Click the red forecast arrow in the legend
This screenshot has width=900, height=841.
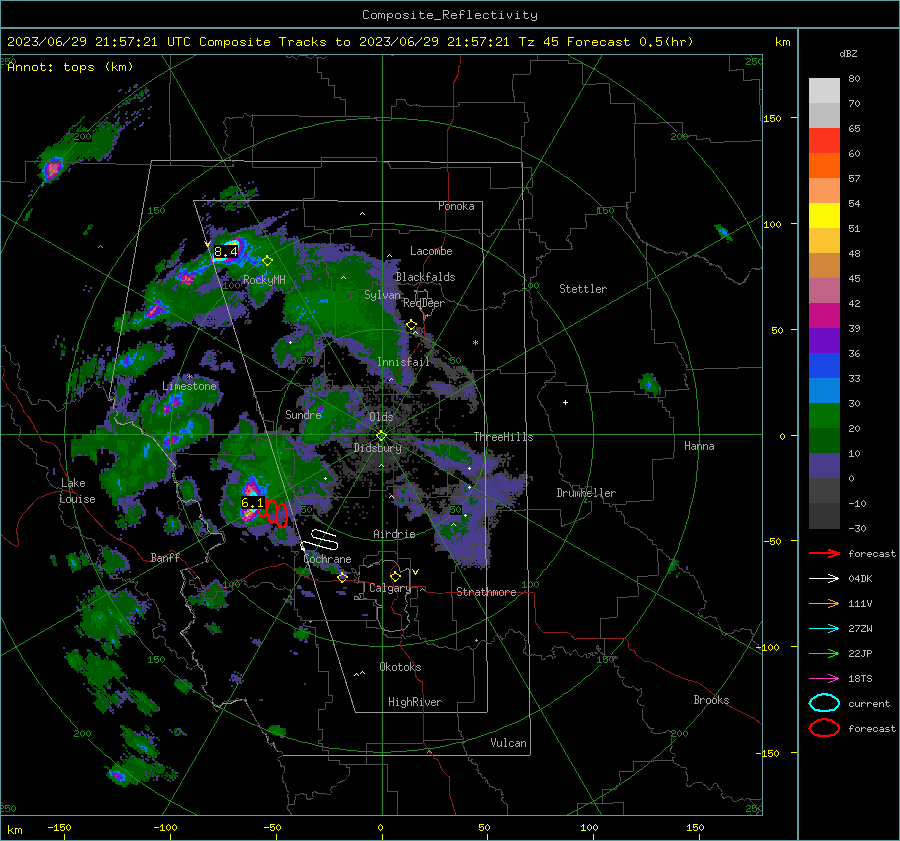tap(824, 553)
